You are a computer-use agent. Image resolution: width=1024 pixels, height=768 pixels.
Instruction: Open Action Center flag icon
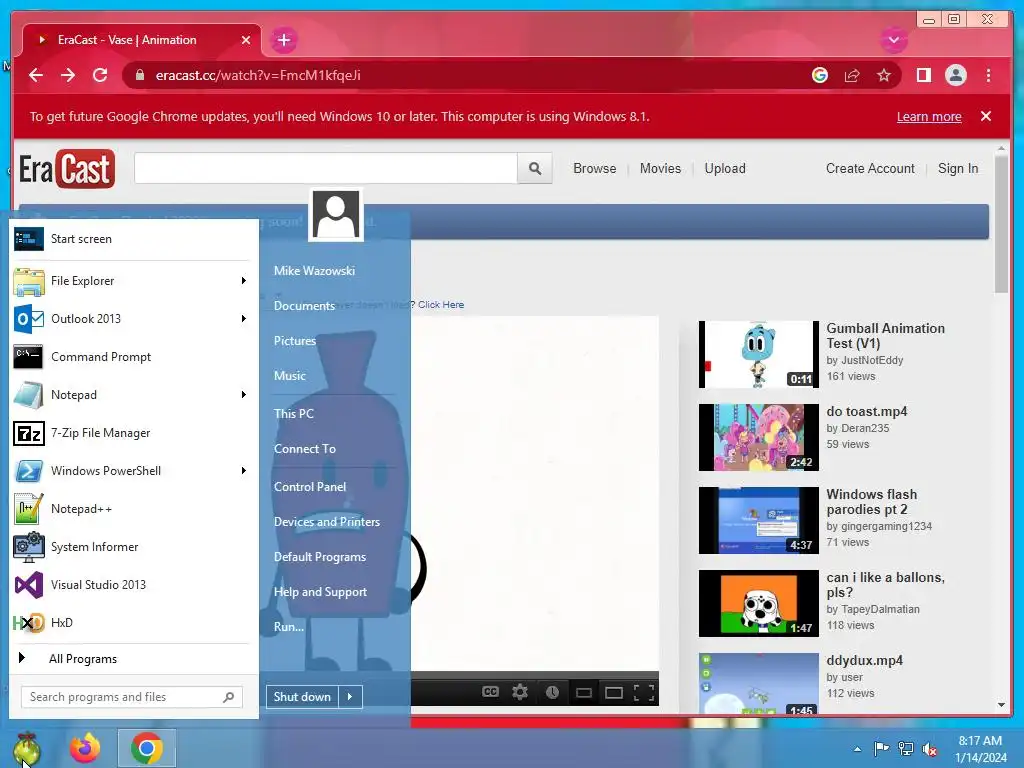[x=881, y=748]
